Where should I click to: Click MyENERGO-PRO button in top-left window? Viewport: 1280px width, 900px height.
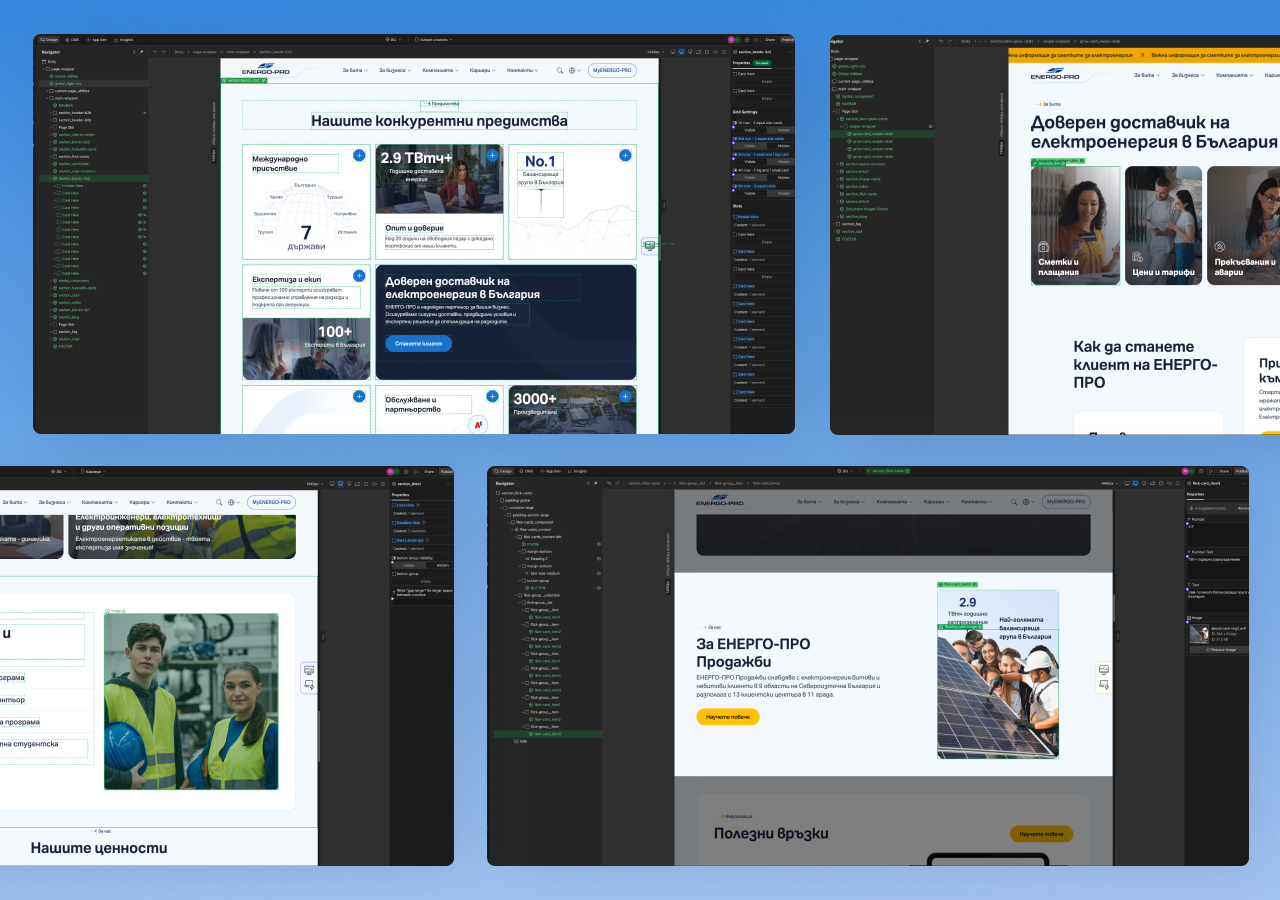[x=612, y=70]
